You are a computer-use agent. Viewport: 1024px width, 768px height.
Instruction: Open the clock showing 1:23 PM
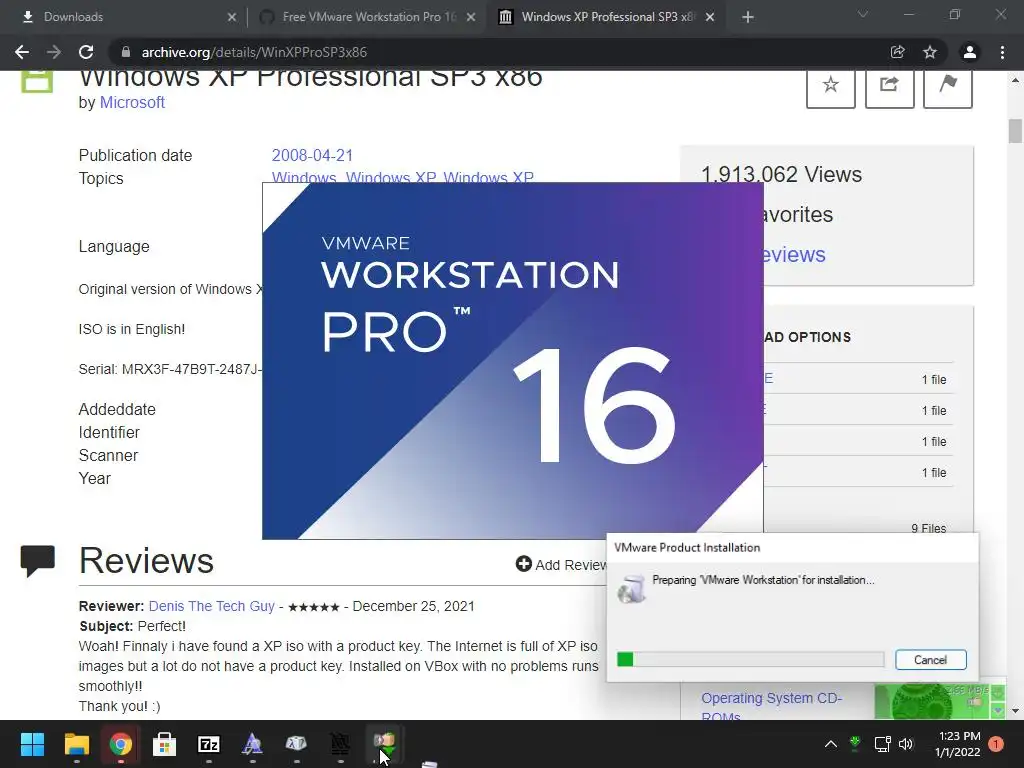click(958, 744)
